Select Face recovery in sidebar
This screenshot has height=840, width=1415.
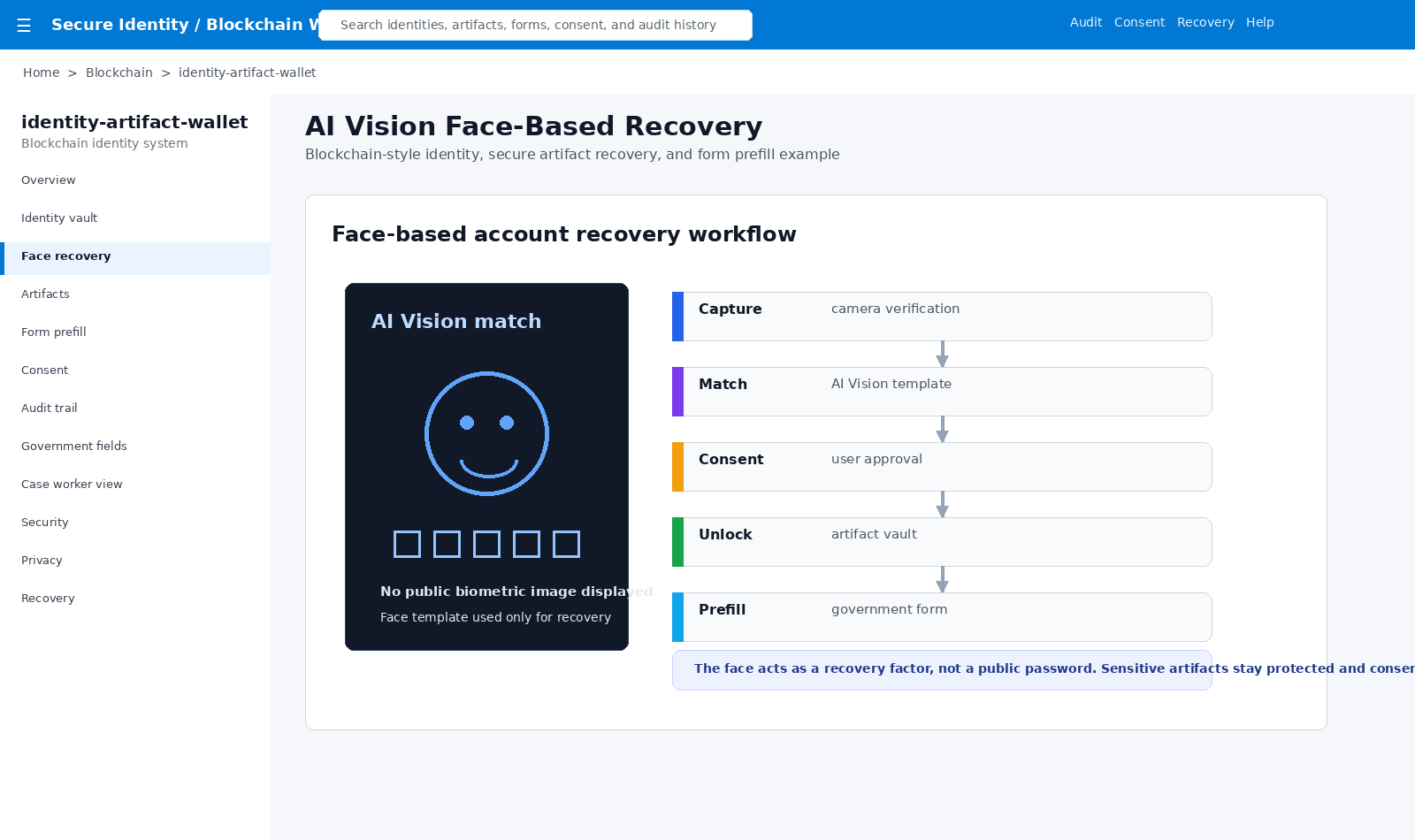coord(135,256)
